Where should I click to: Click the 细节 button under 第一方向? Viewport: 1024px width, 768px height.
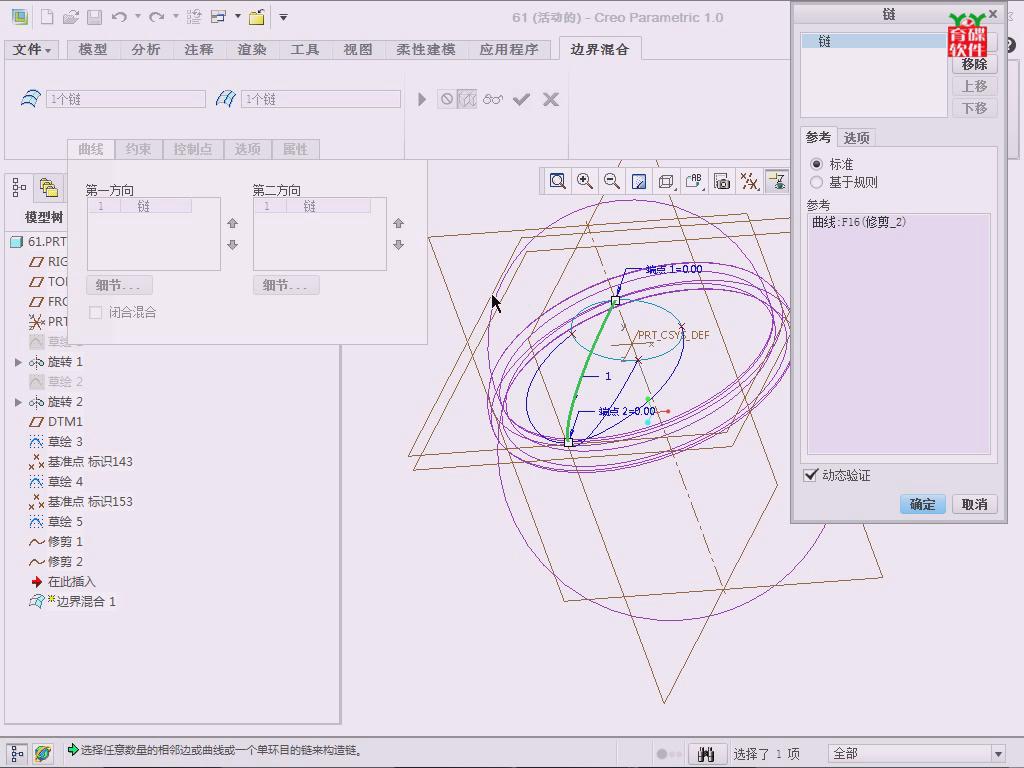tap(119, 285)
